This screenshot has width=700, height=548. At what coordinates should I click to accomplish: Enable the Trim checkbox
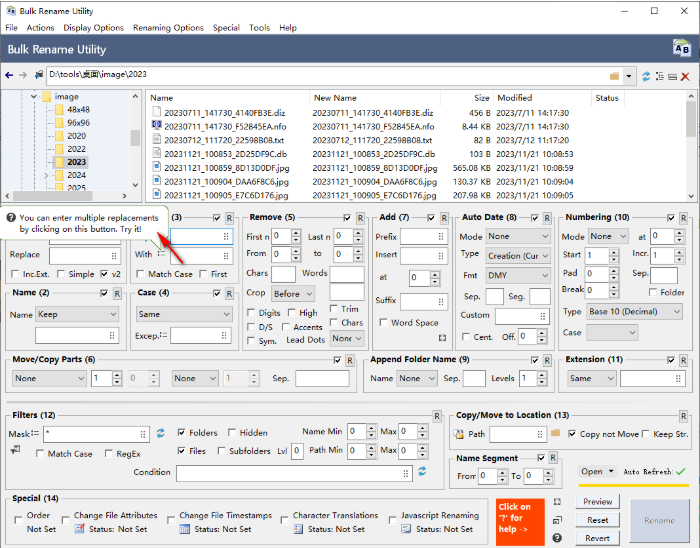point(333,308)
